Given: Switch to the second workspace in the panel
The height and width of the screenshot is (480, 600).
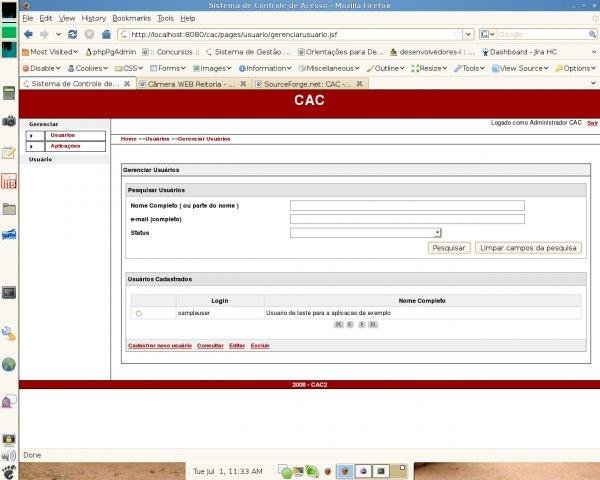Looking at the screenshot, I should 363,471.
